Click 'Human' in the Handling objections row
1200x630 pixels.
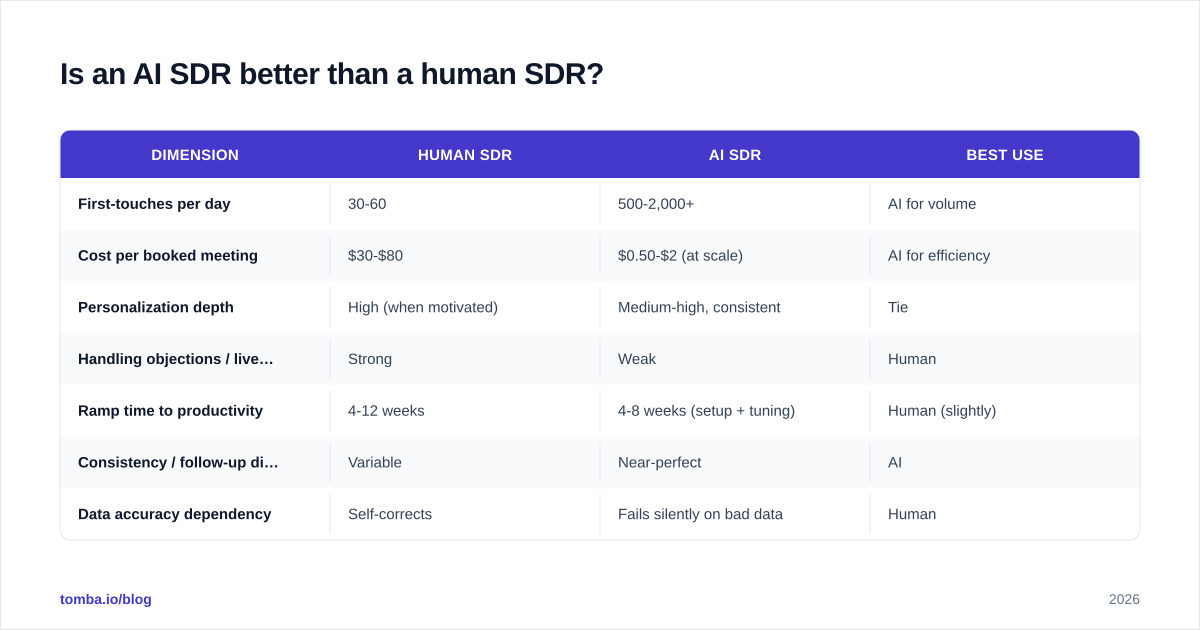(912, 359)
